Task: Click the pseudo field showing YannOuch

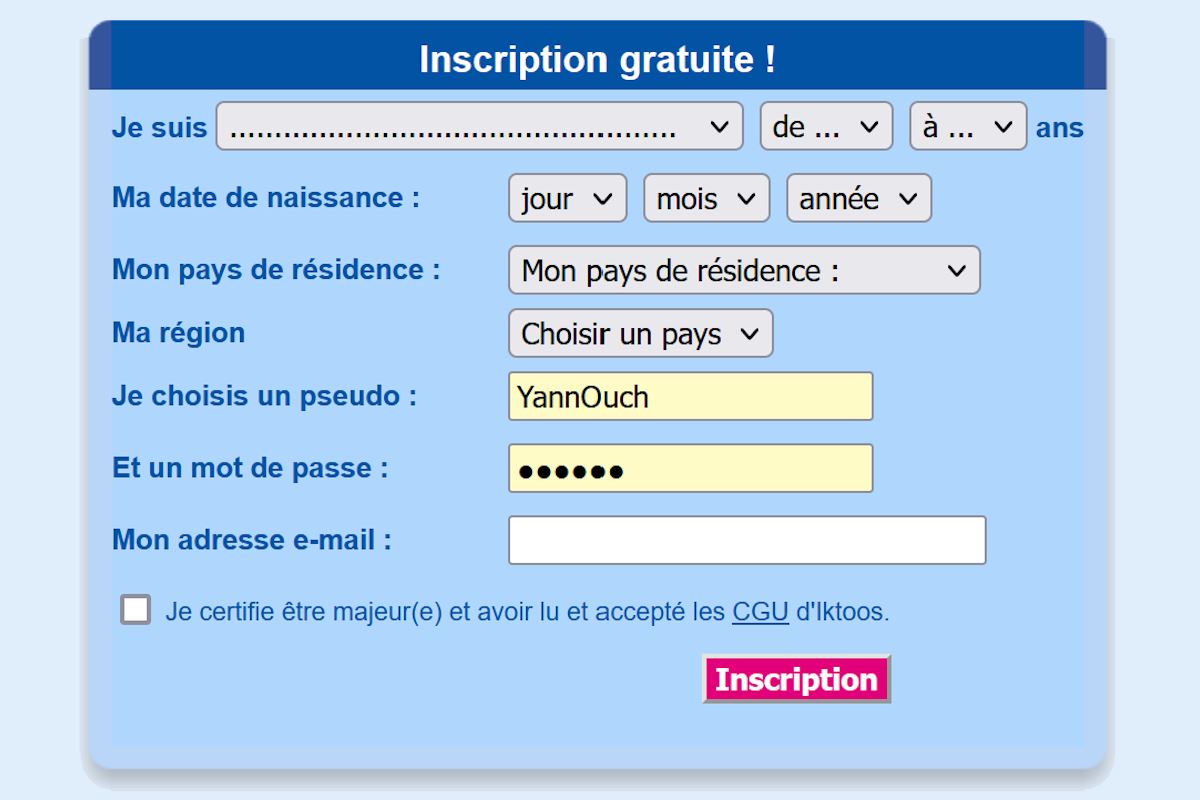Action: point(691,396)
